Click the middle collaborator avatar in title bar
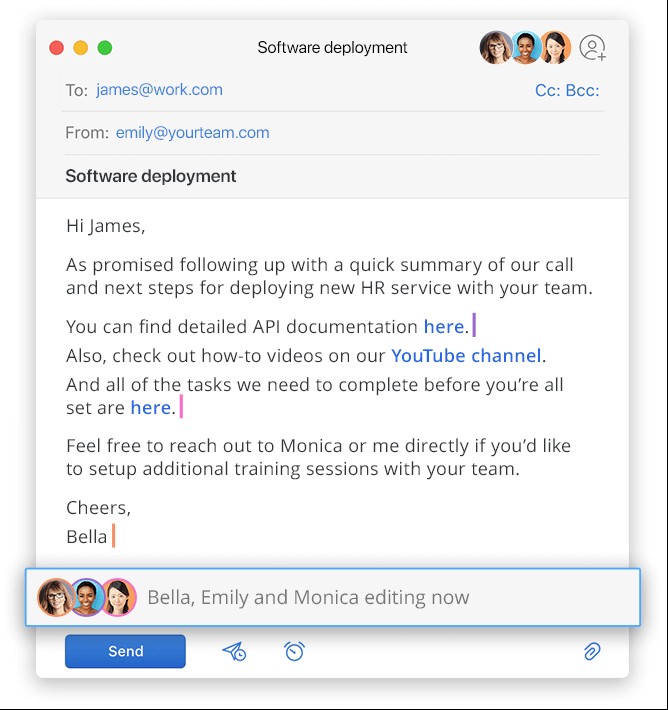Screen dimensions: 668x710 [526, 48]
